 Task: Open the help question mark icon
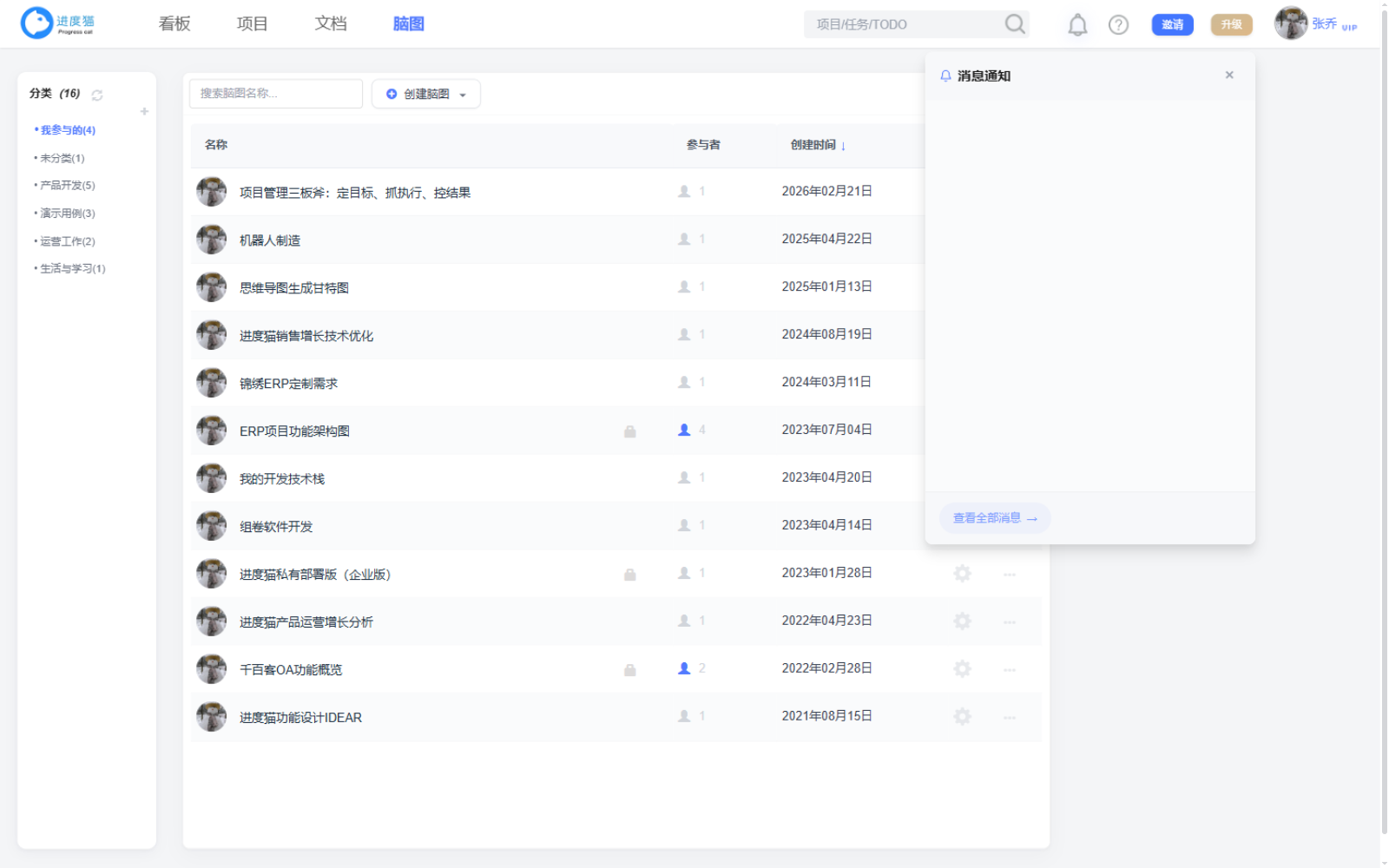[x=1118, y=24]
